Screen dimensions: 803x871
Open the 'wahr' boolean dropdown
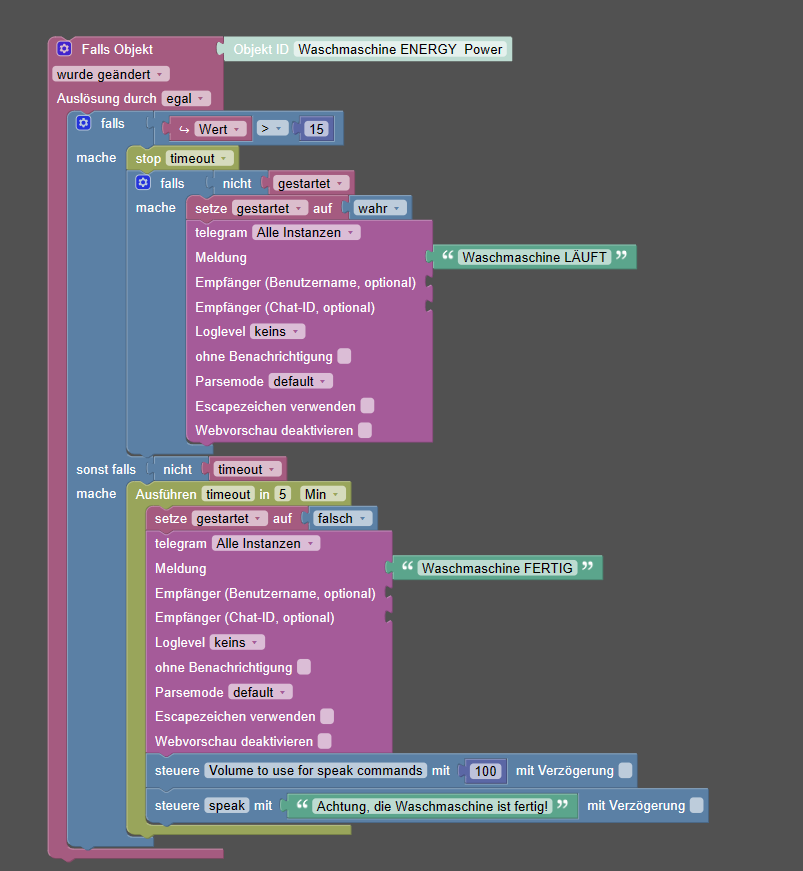point(379,208)
